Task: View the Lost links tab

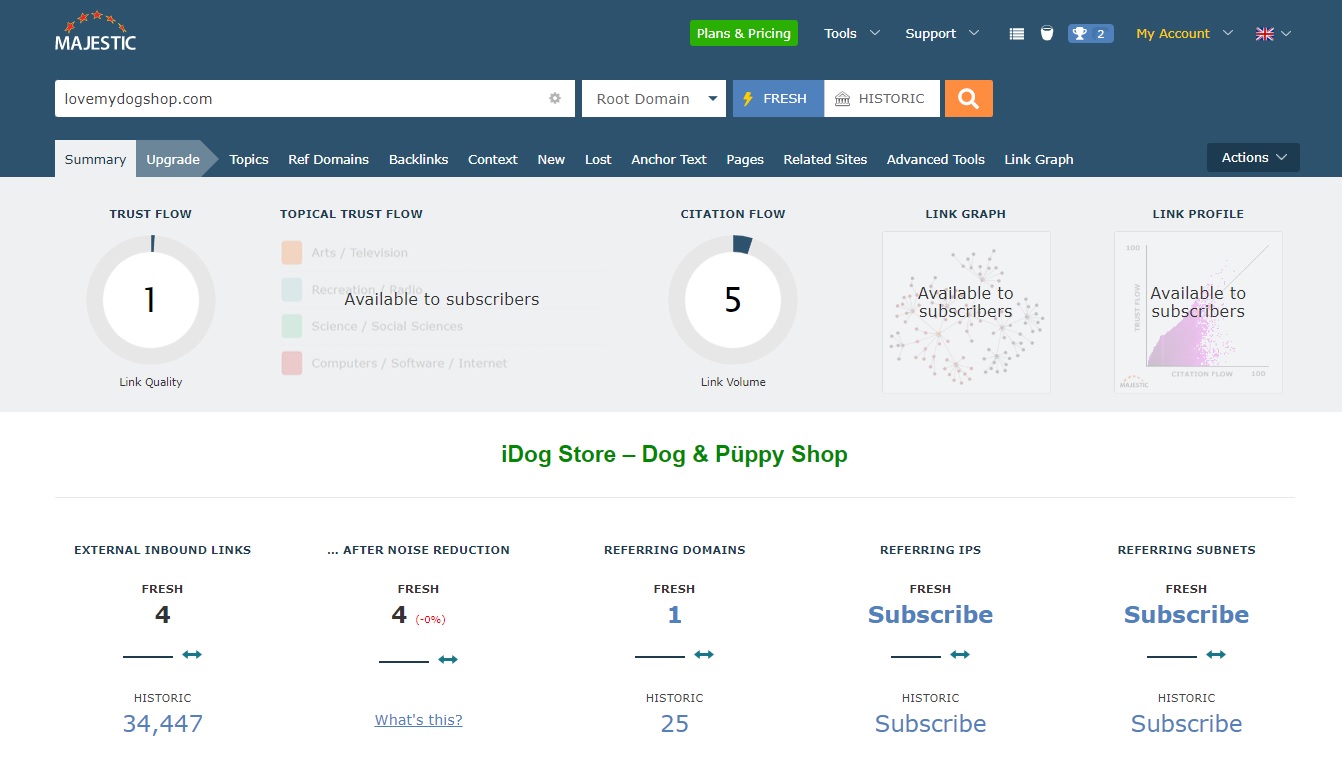Action: pyautogui.click(x=598, y=159)
